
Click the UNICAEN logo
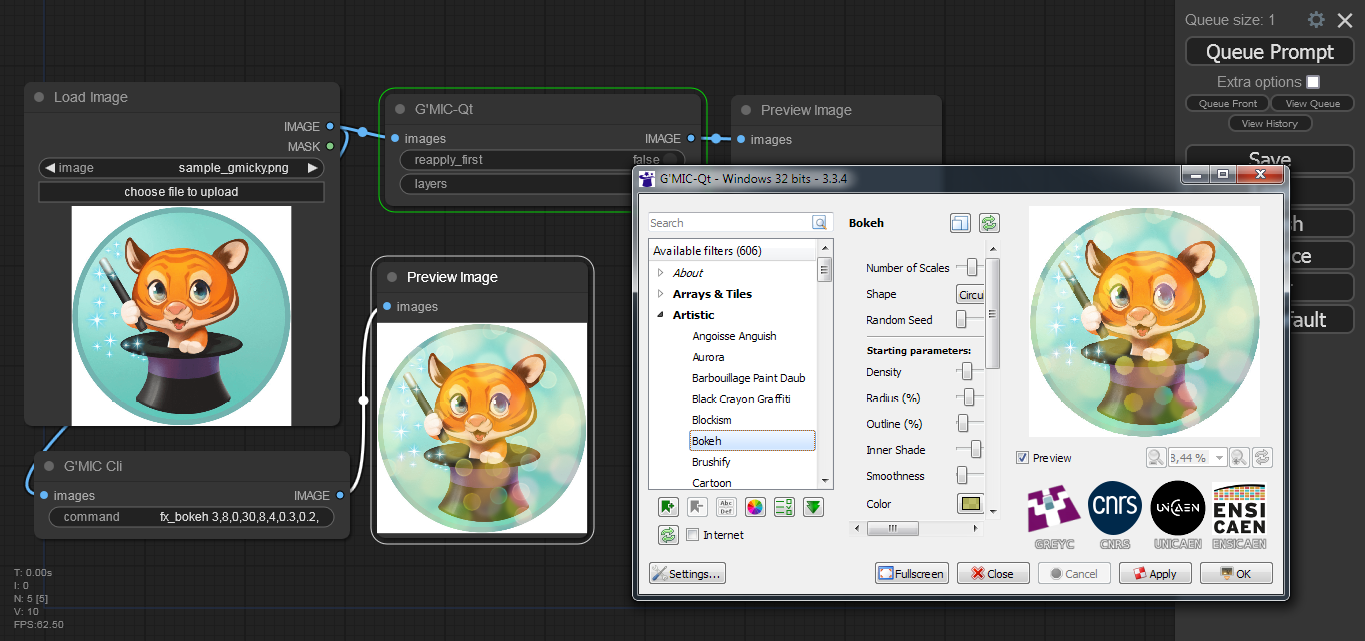1178,515
